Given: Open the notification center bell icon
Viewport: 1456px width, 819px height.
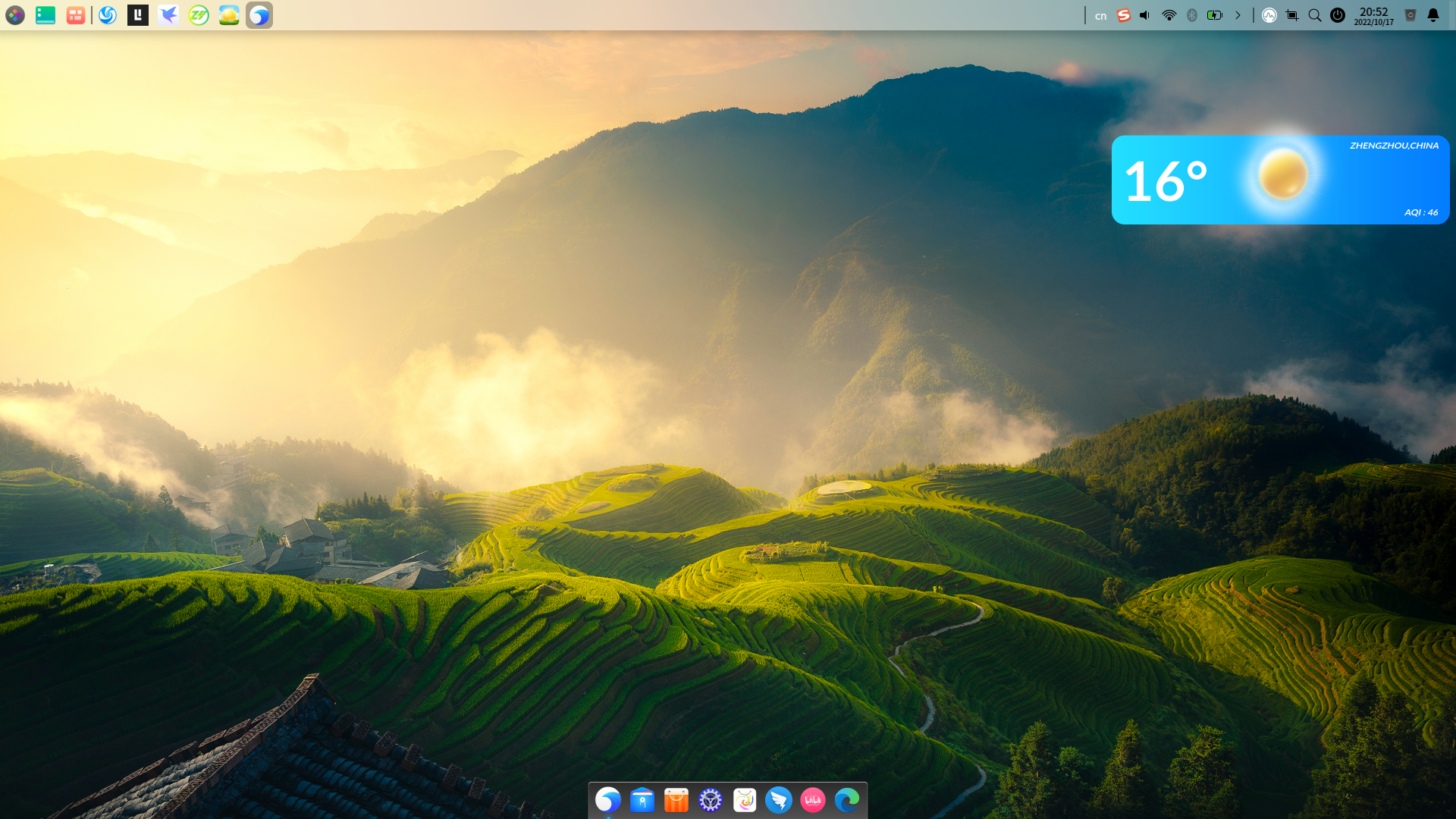Looking at the screenshot, I should point(1433,15).
